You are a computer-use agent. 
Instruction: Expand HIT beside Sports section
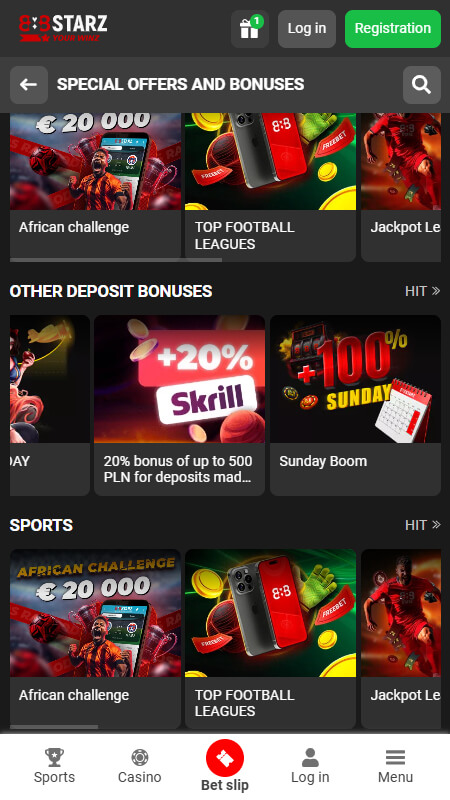pyautogui.click(x=422, y=525)
